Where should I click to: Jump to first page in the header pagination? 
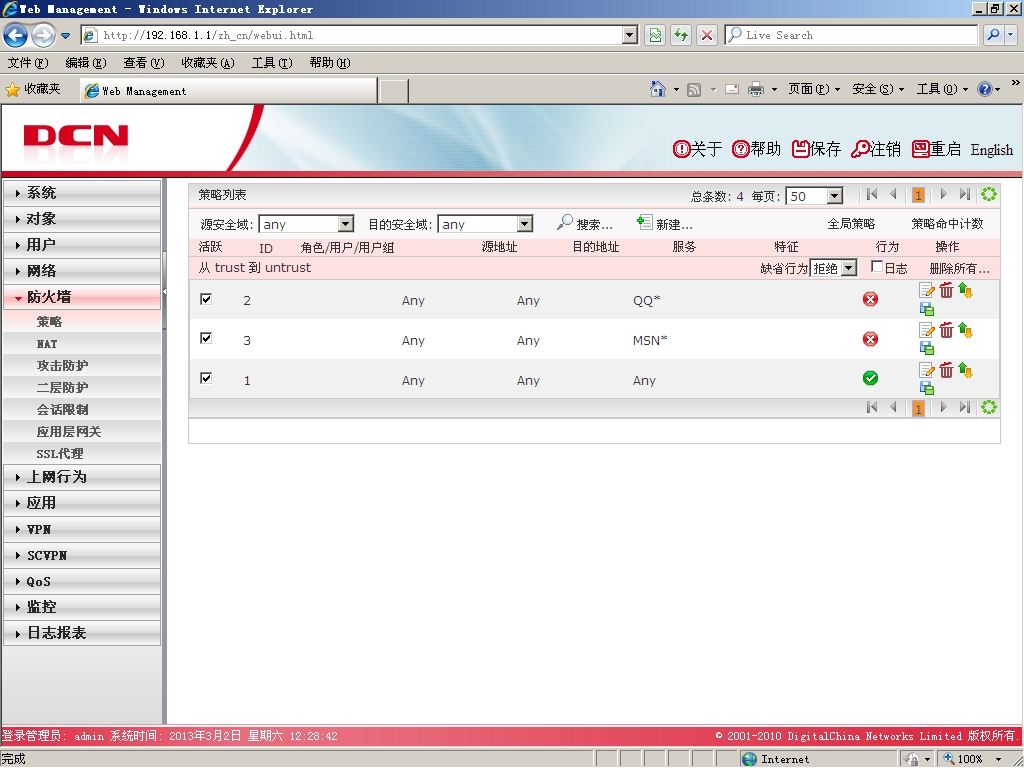coord(872,194)
